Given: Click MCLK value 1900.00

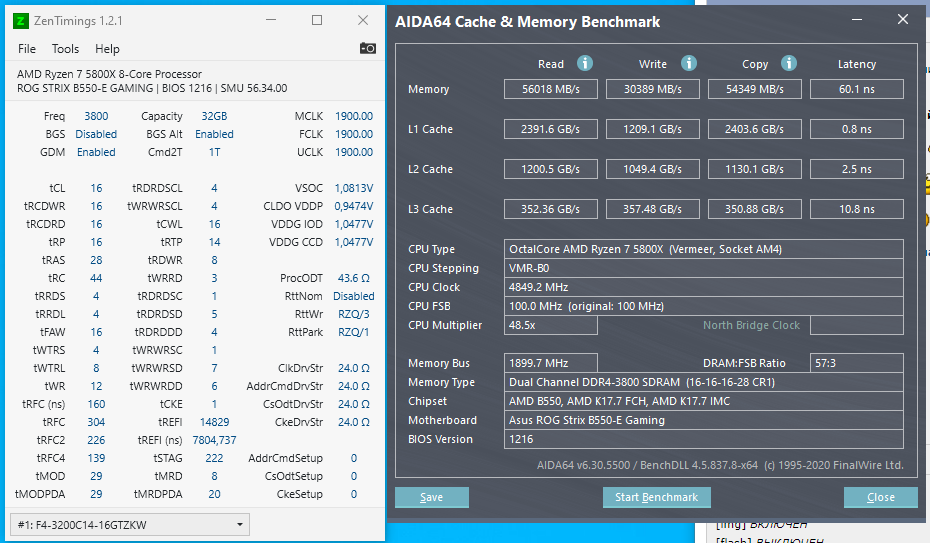Looking at the screenshot, I should [354, 116].
